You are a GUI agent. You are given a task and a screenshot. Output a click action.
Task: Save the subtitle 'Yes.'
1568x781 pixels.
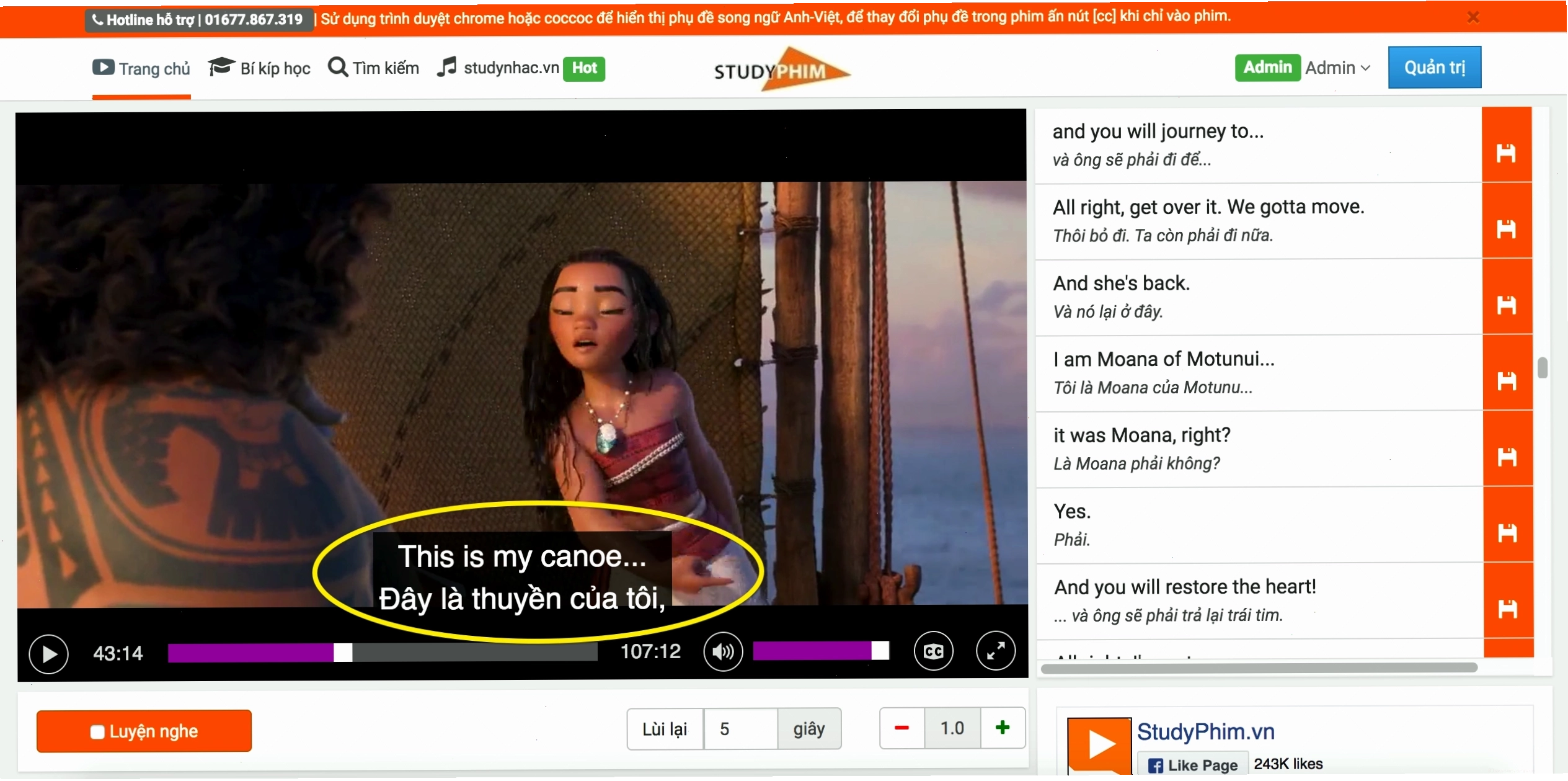pos(1507,533)
